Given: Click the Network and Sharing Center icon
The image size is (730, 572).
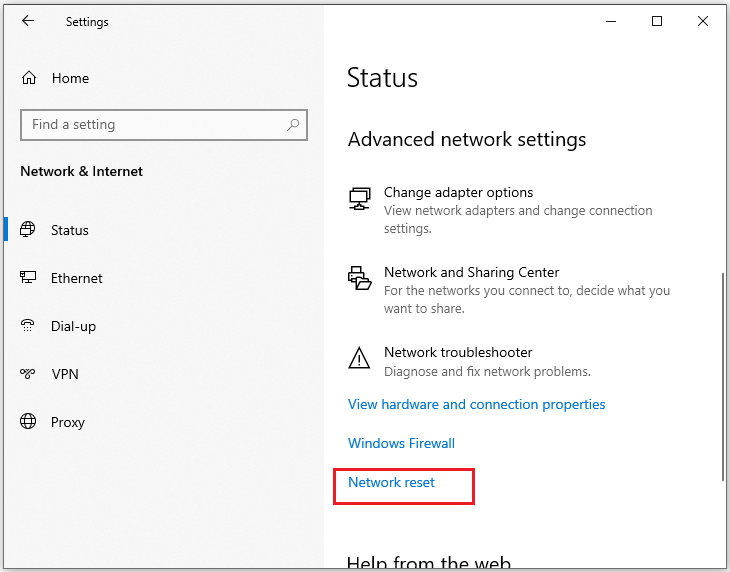Looking at the screenshot, I should (360, 278).
